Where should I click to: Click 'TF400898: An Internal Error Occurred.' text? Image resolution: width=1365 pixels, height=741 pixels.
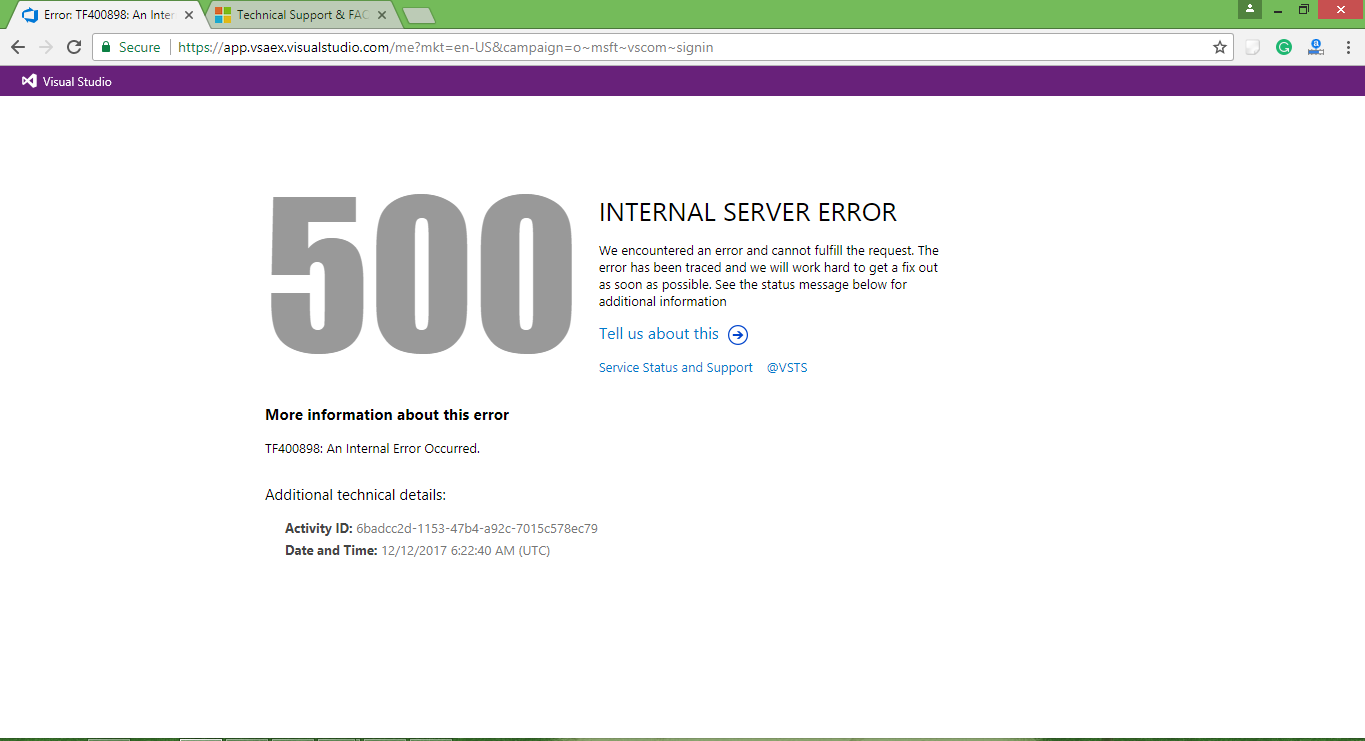pyautogui.click(x=372, y=449)
